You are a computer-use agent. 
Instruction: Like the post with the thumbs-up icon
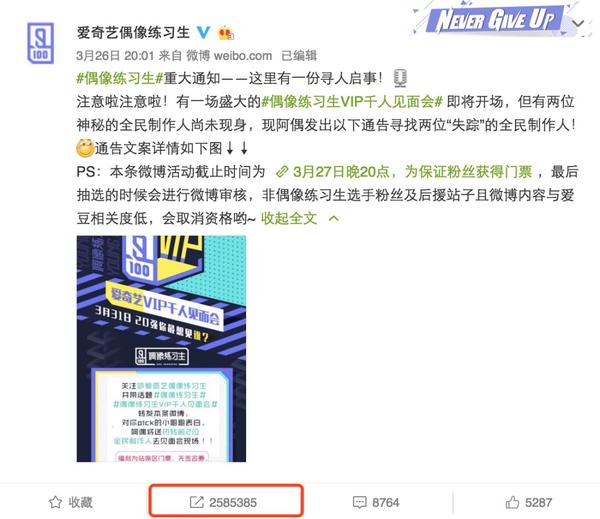click(x=512, y=502)
